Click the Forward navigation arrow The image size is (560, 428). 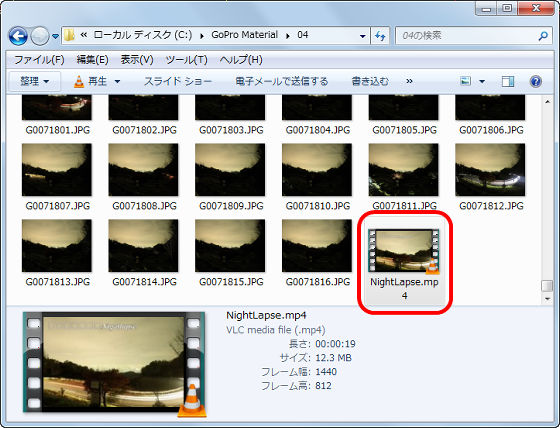click(x=40, y=36)
